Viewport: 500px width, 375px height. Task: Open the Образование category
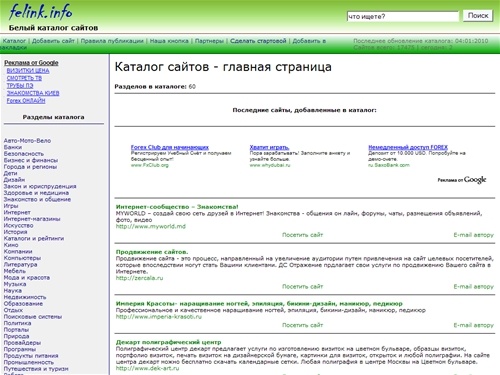(x=23, y=304)
